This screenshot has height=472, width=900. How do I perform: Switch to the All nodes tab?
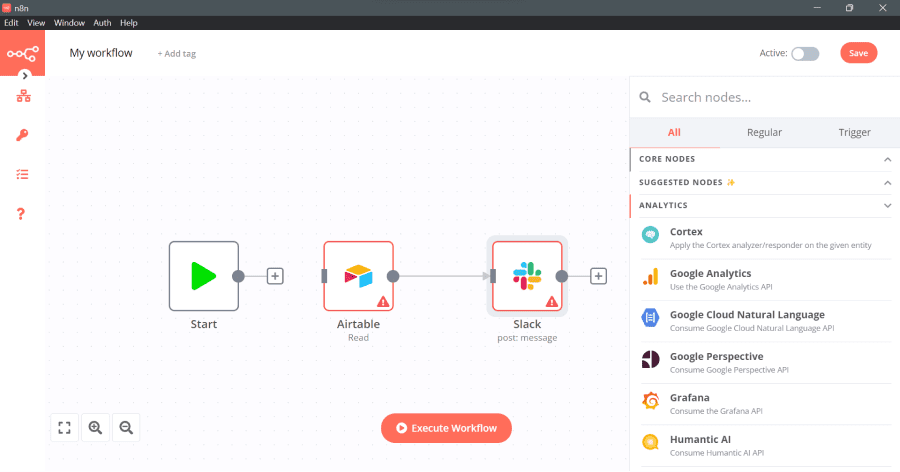coord(674,133)
